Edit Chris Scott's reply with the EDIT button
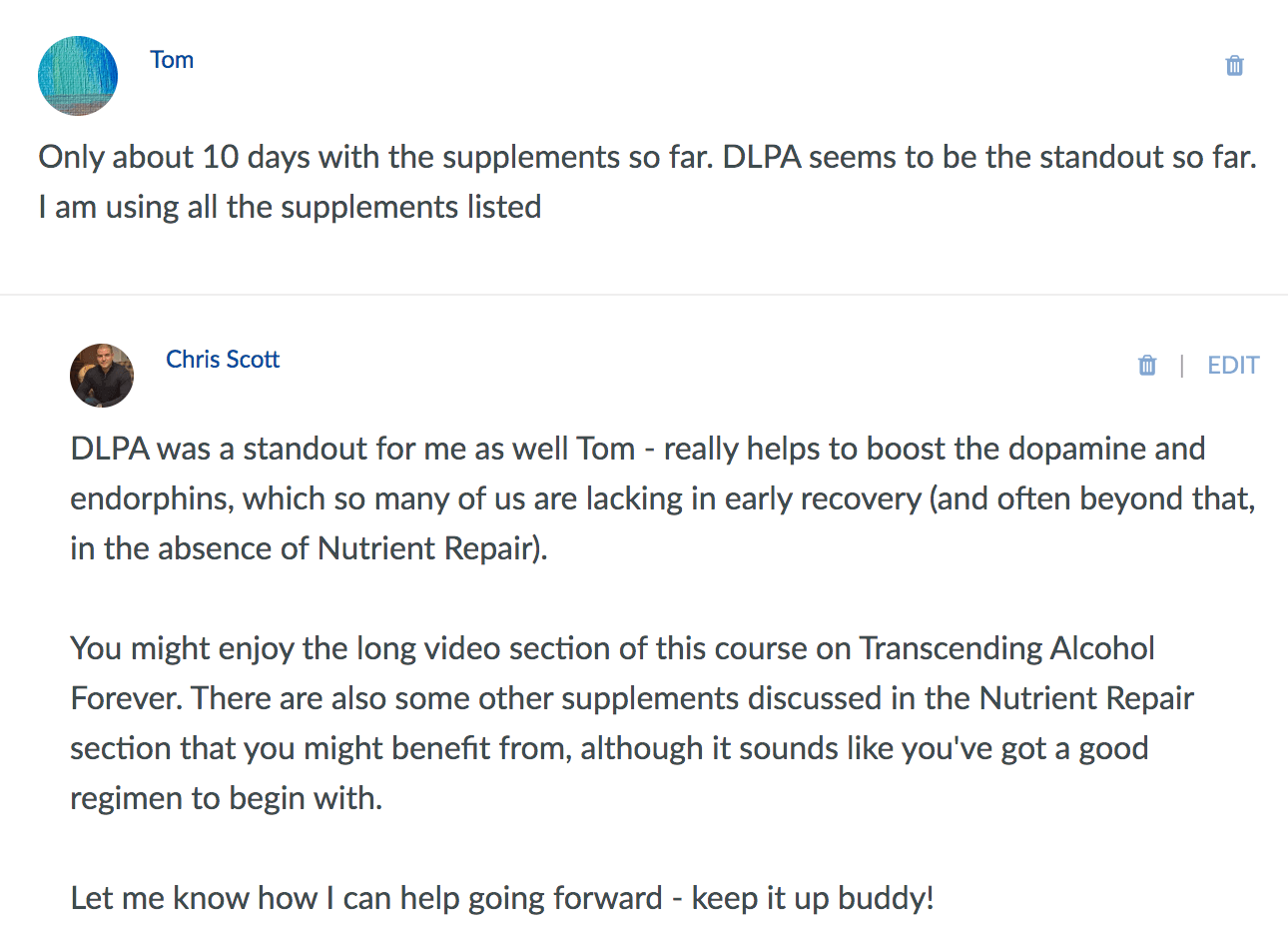 [x=1233, y=366]
